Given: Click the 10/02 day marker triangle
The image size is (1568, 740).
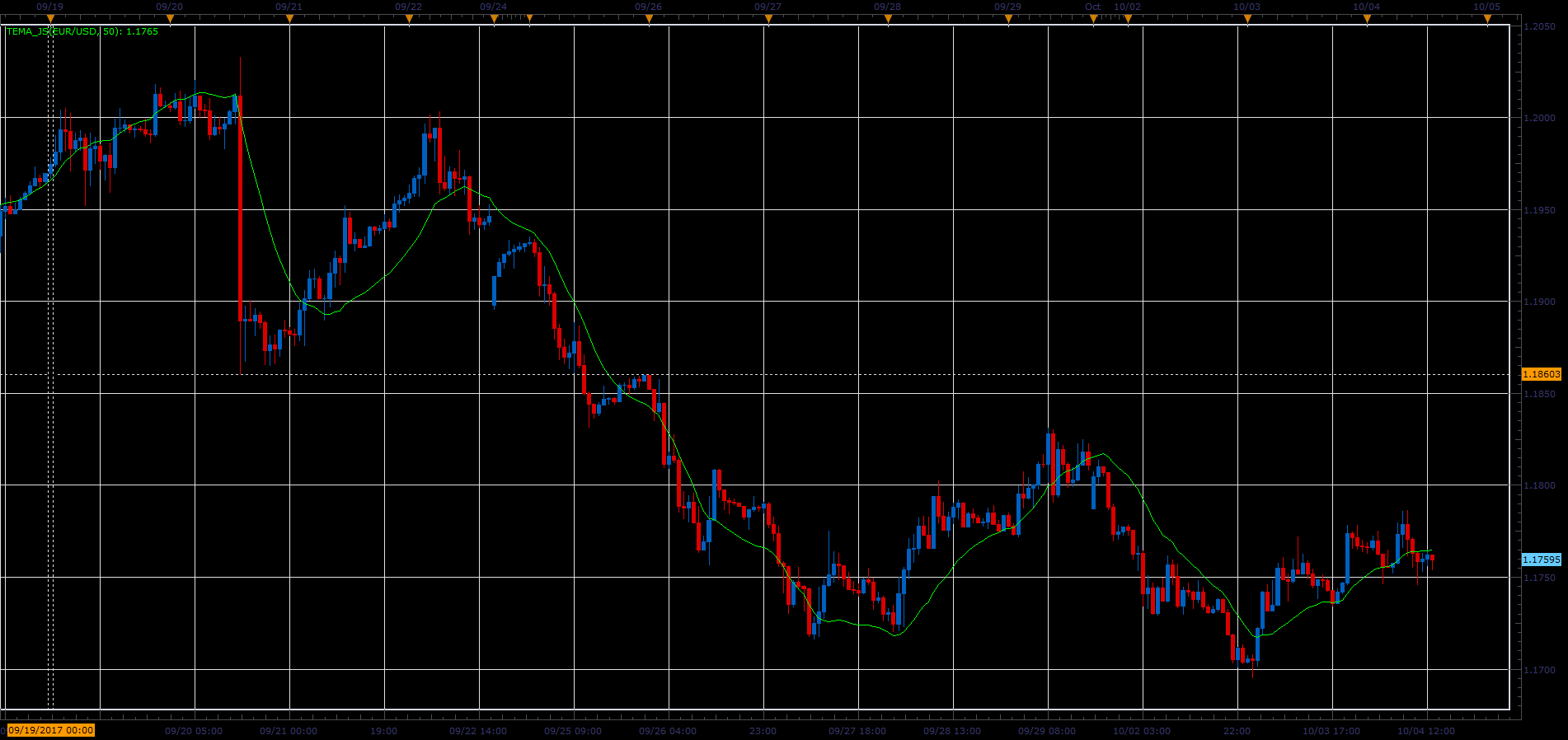Looking at the screenshot, I should [x=1128, y=18].
